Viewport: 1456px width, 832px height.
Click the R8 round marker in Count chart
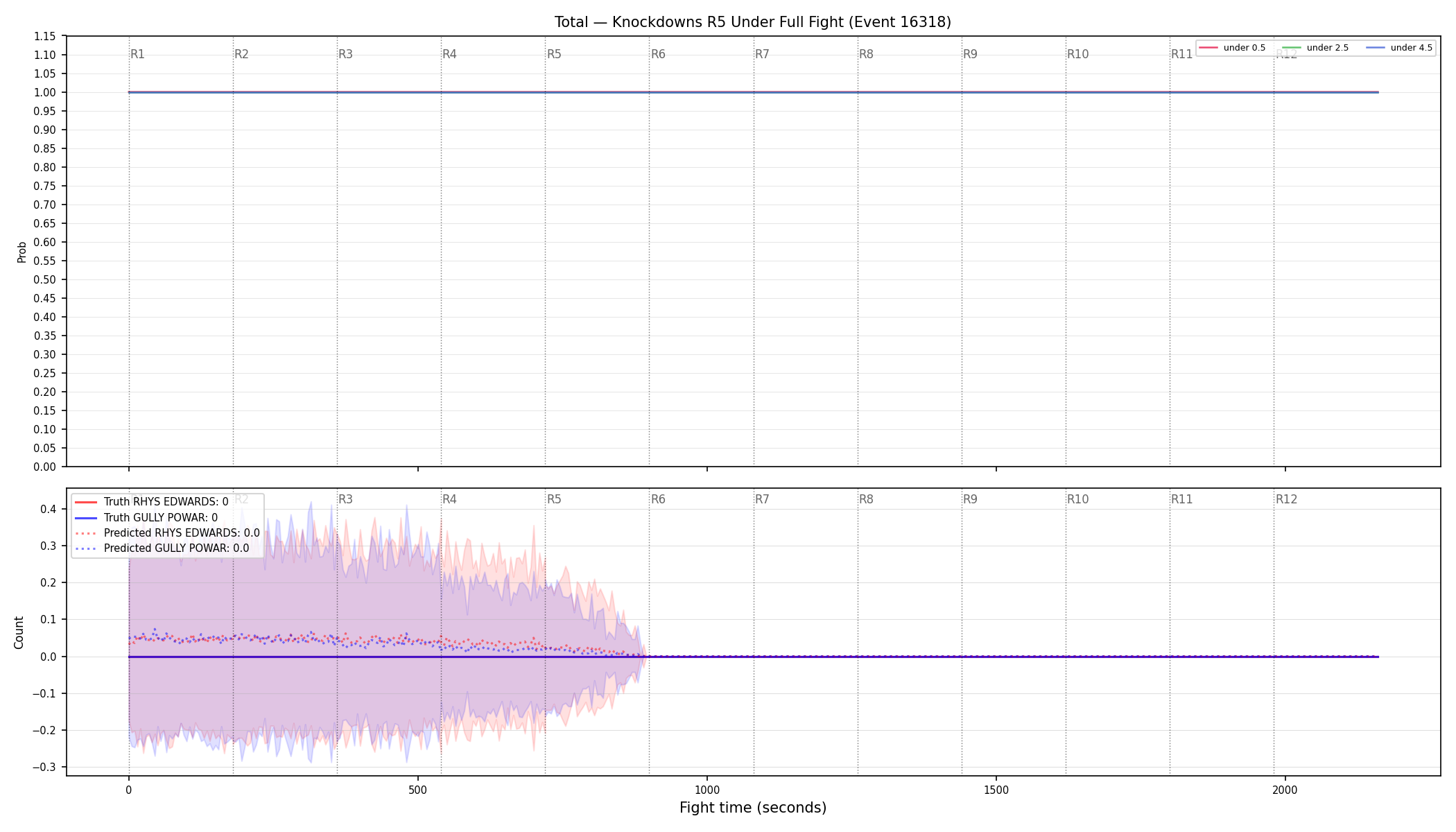866,499
